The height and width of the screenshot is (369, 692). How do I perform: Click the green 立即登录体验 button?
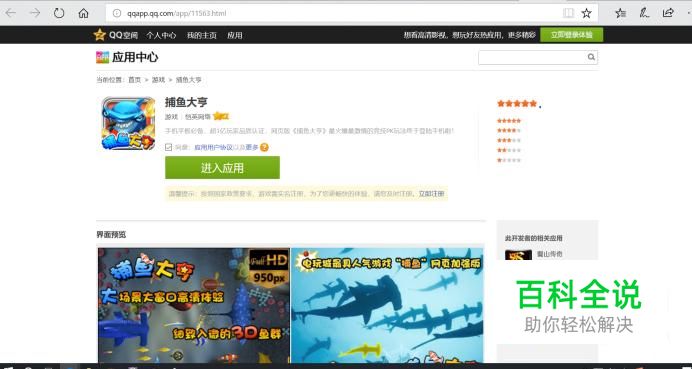[572, 35]
